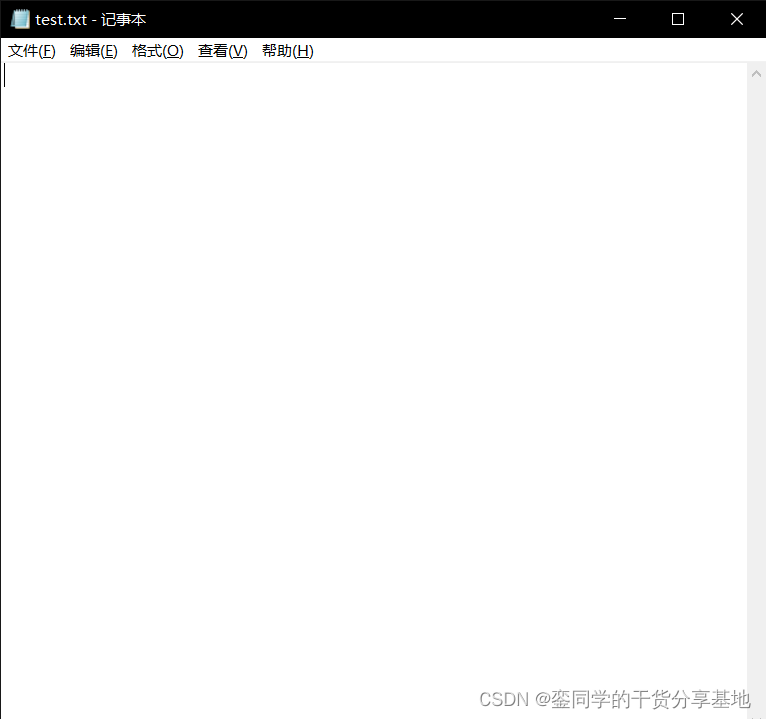Click the vertical scrollbar up arrow
The image size is (766, 719).
[756, 74]
